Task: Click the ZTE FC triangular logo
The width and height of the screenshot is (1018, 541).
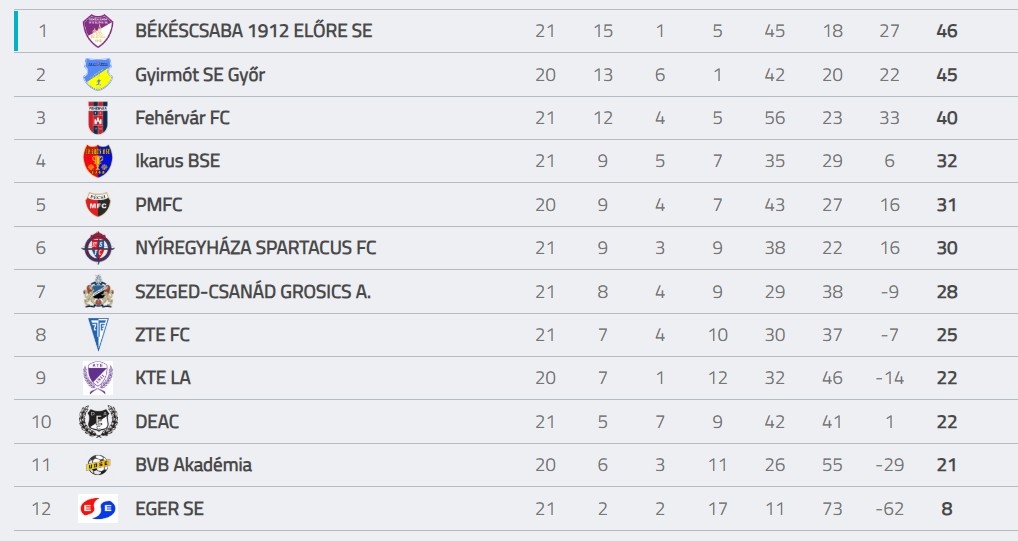Action: (x=98, y=334)
